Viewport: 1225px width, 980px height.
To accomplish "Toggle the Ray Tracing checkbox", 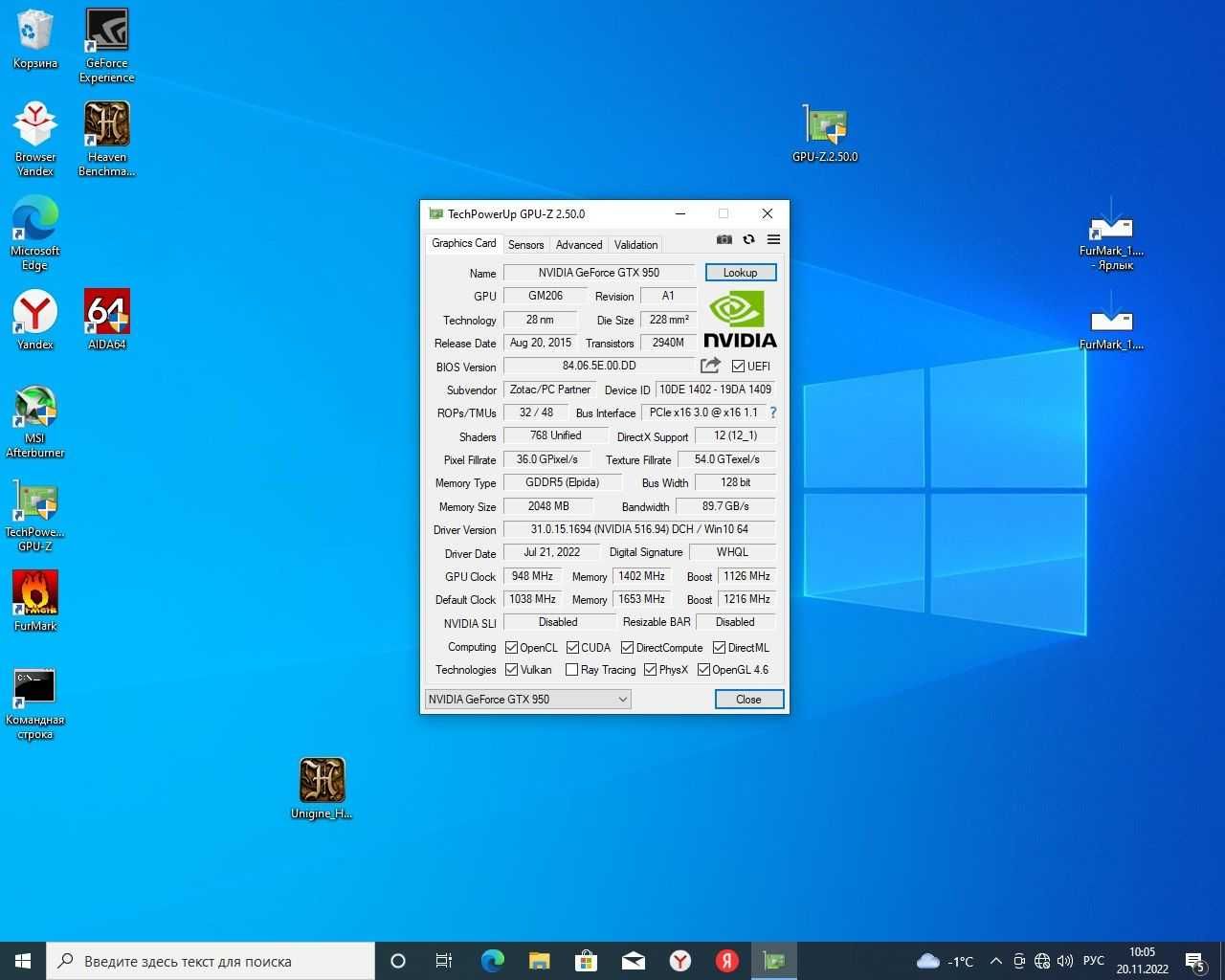I will click(x=571, y=669).
